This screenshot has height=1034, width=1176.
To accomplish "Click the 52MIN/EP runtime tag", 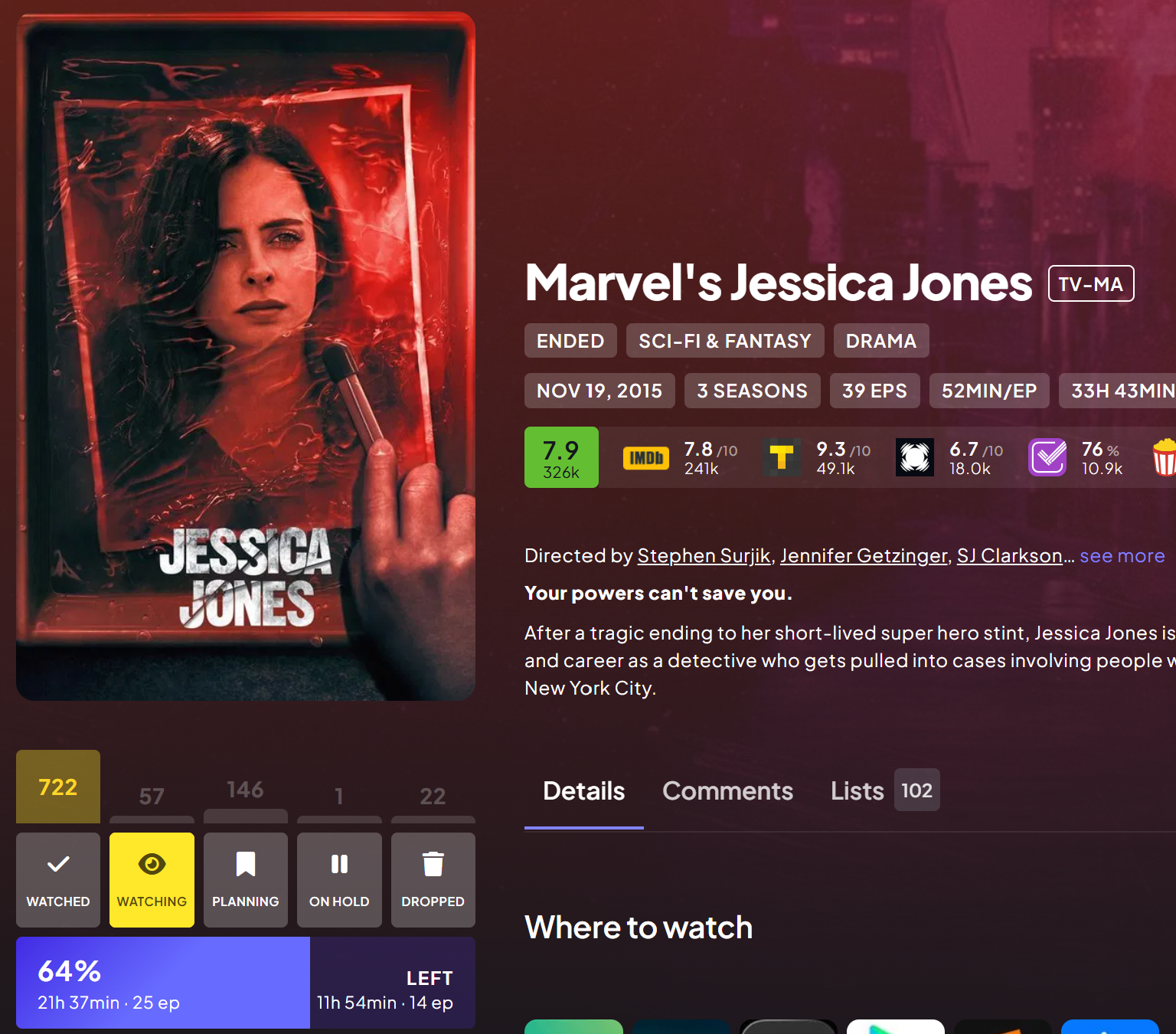I will (x=989, y=391).
